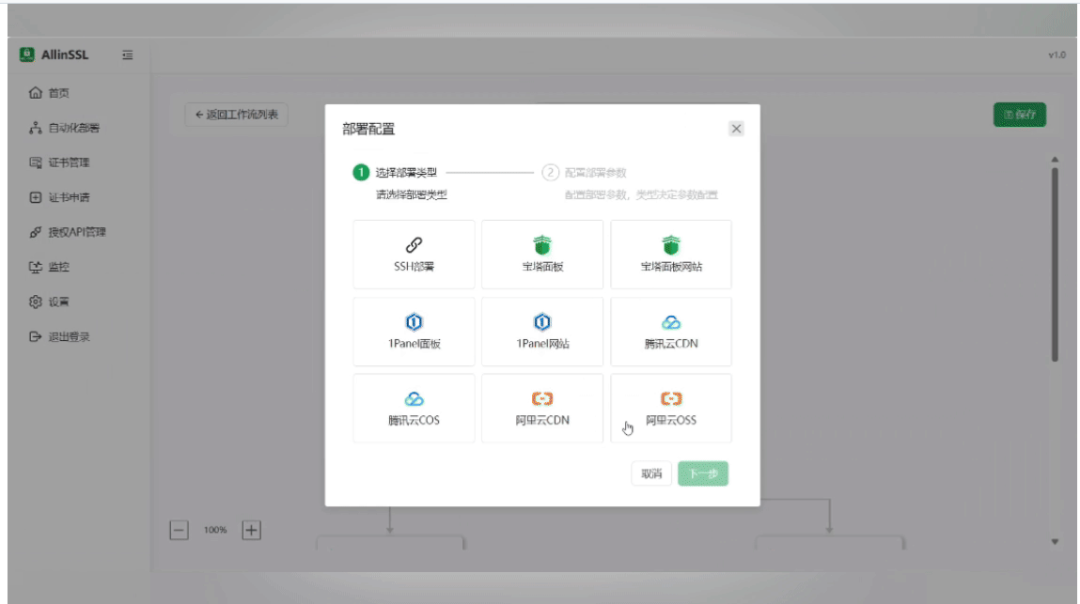Click 退出登录 to log out
The image size is (1080, 604).
pyautogui.click(x=59, y=337)
